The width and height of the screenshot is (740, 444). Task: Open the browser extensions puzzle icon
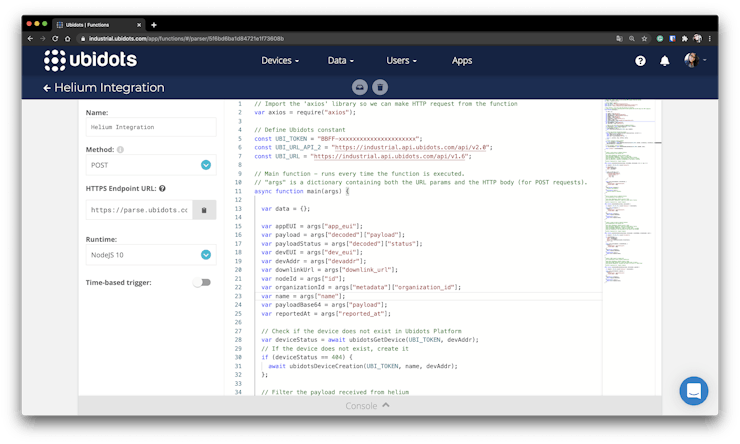pos(685,39)
